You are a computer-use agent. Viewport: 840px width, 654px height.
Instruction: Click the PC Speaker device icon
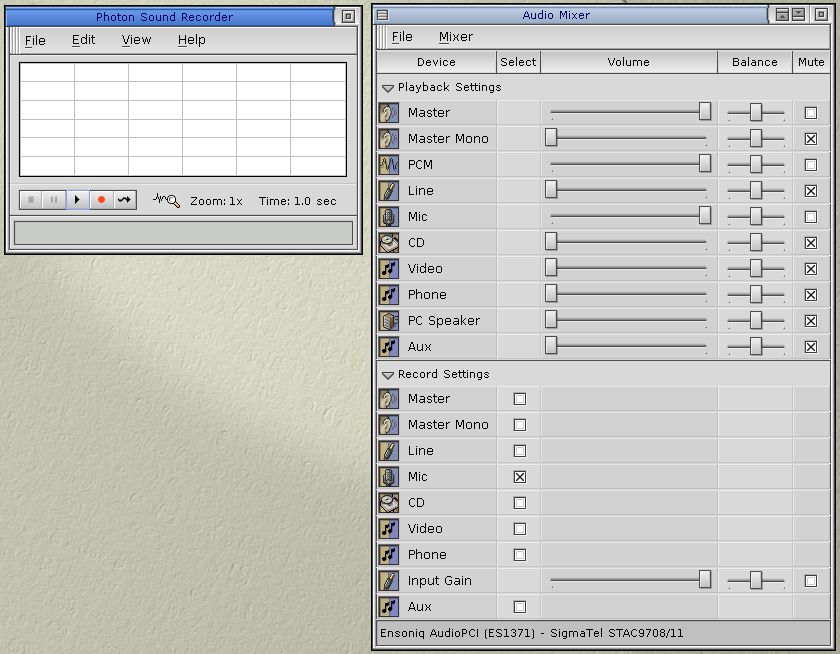click(x=389, y=321)
